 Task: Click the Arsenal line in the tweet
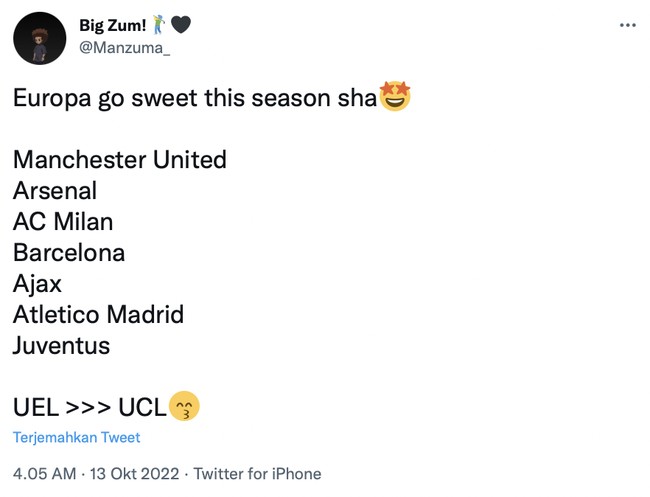coord(55,191)
